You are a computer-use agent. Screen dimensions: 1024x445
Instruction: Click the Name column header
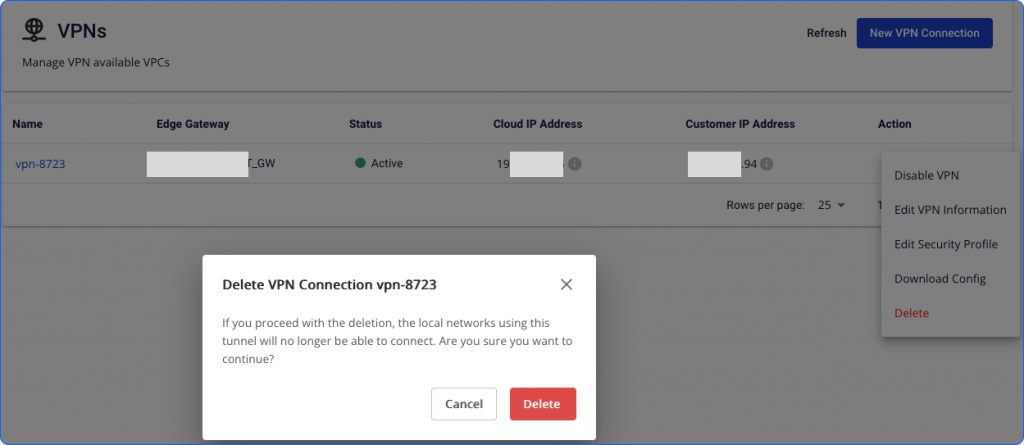tap(27, 124)
